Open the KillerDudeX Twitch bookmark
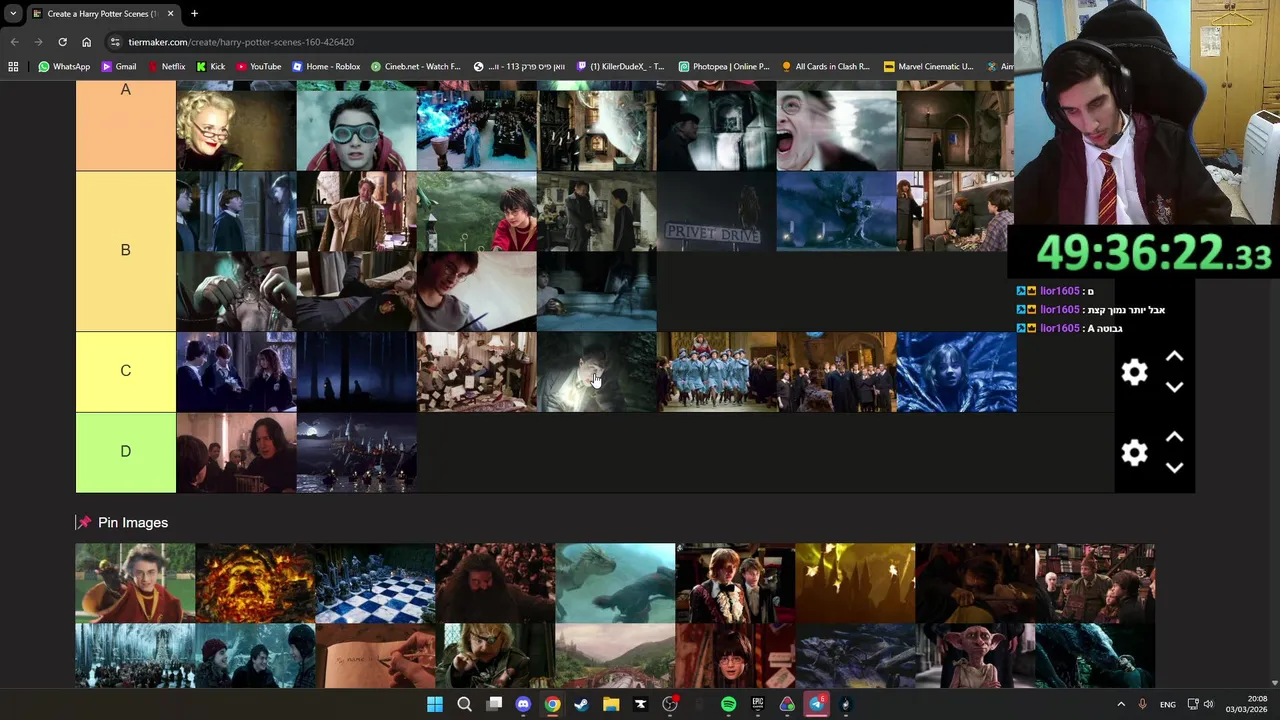The height and width of the screenshot is (720, 1280). 620,66
